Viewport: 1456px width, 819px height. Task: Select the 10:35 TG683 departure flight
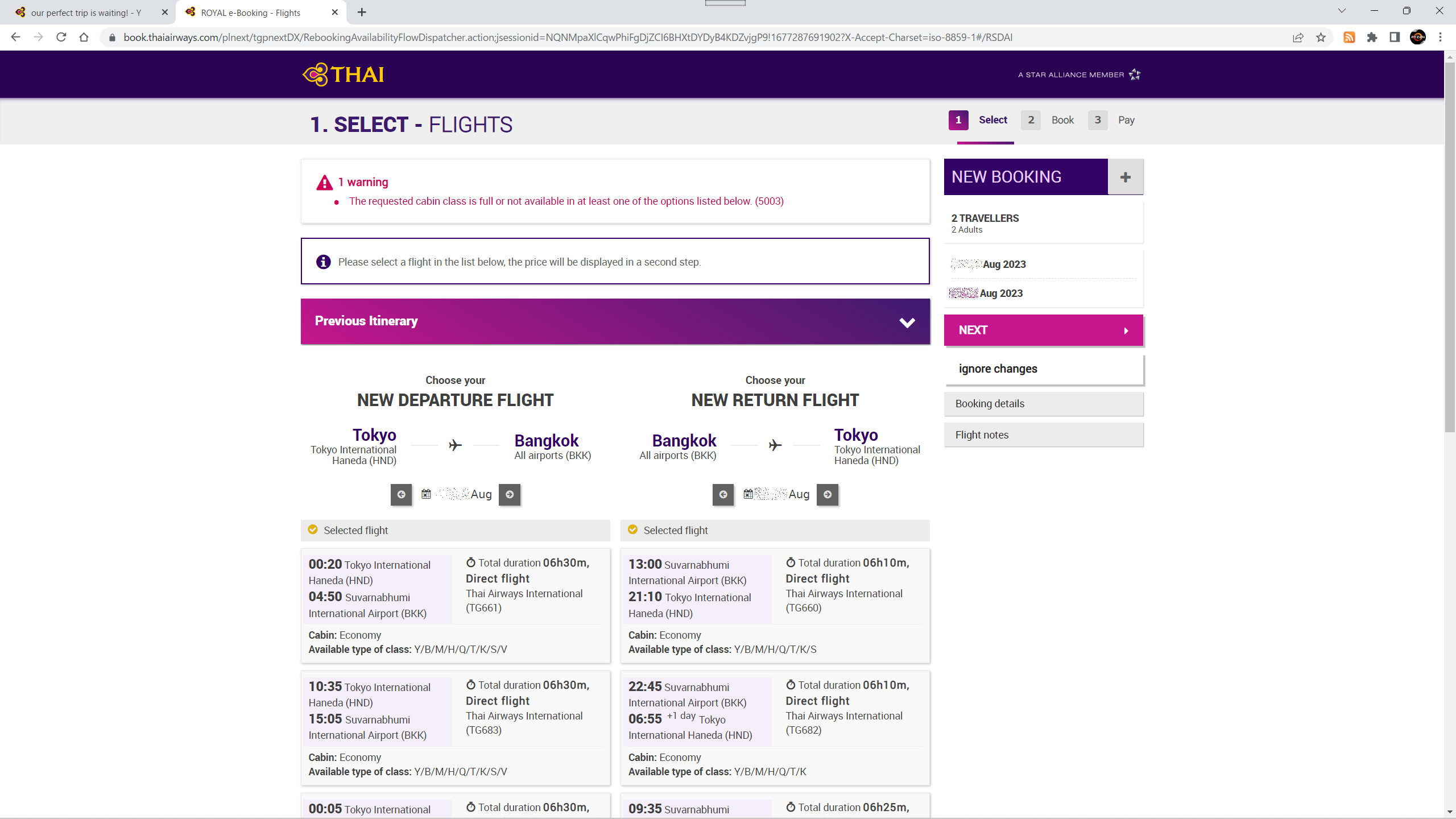pyautogui.click(x=455, y=728)
